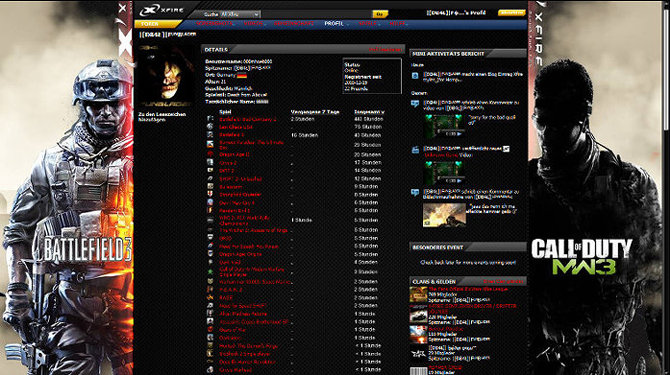Click the Germany flag icon
Viewport: 670px width, 375px height.
click(x=242, y=76)
